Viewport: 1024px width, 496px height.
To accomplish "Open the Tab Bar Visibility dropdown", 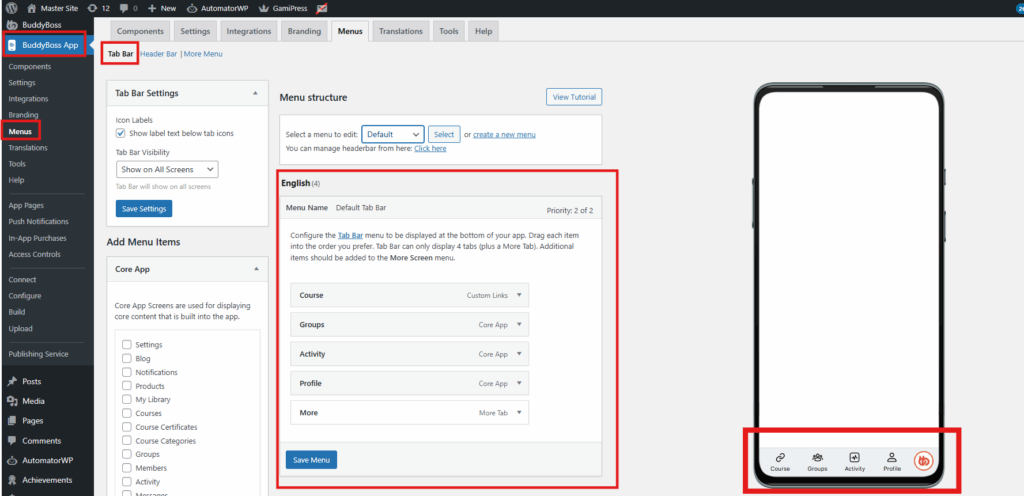I will (167, 170).
